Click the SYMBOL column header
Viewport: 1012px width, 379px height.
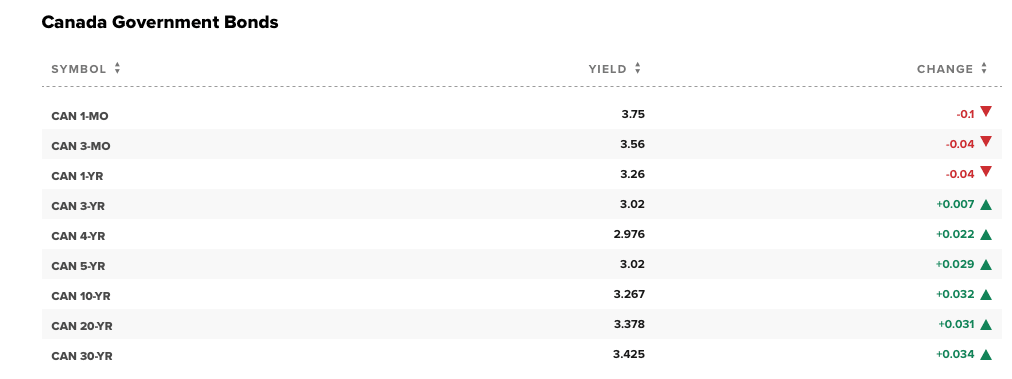(79, 69)
